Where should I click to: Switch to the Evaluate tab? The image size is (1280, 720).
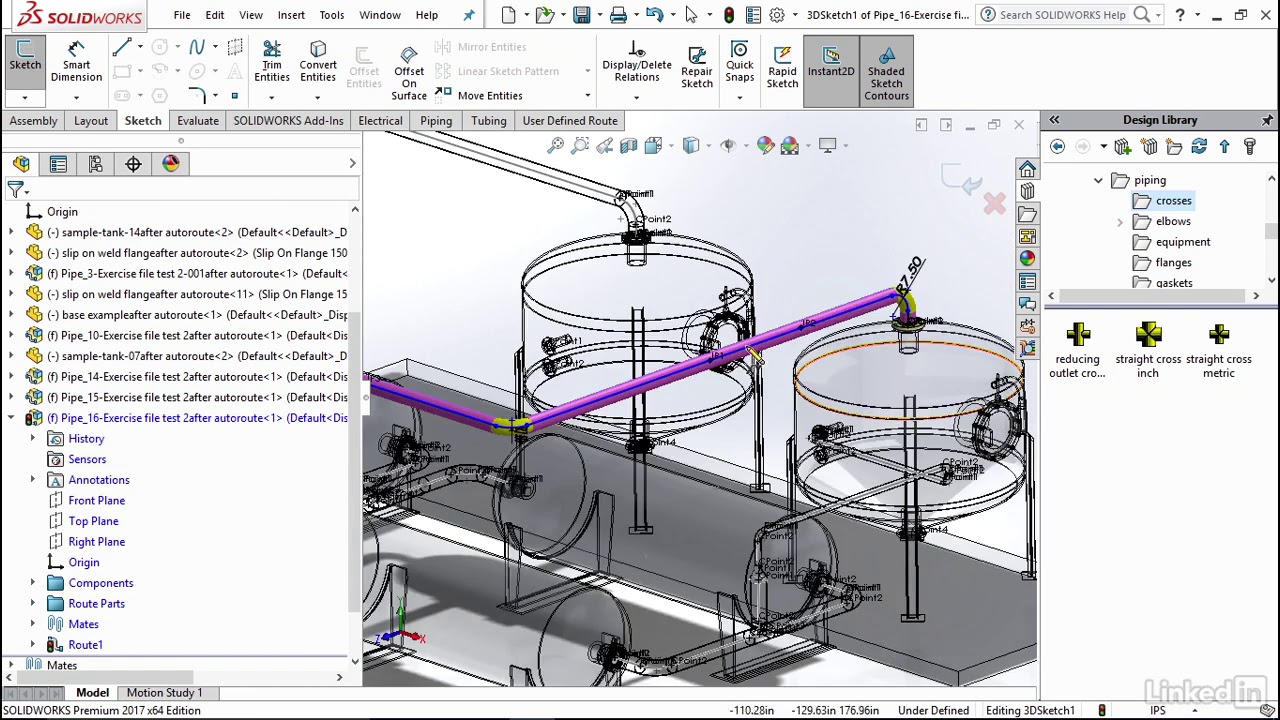coord(198,121)
